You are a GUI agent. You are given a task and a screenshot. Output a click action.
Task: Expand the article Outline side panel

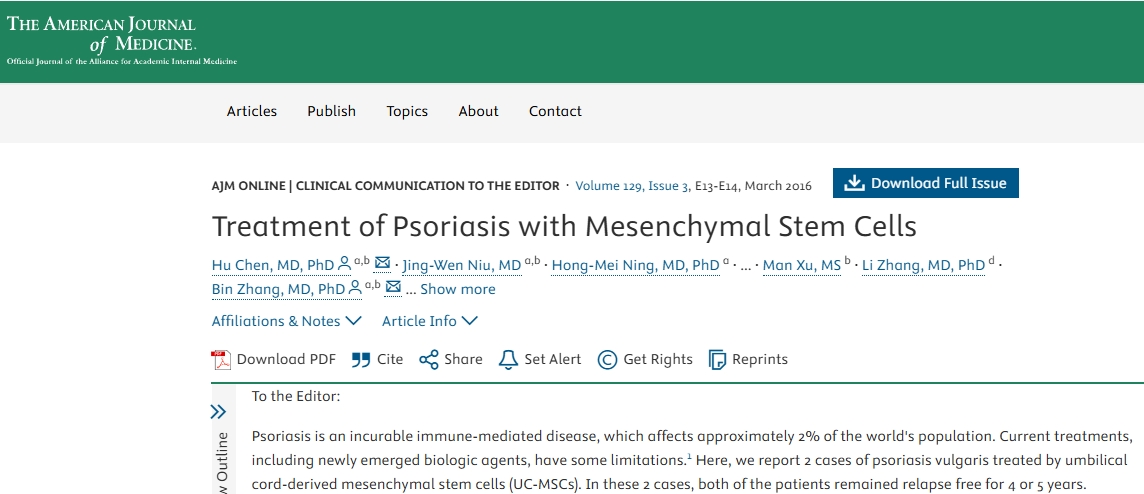[219, 411]
